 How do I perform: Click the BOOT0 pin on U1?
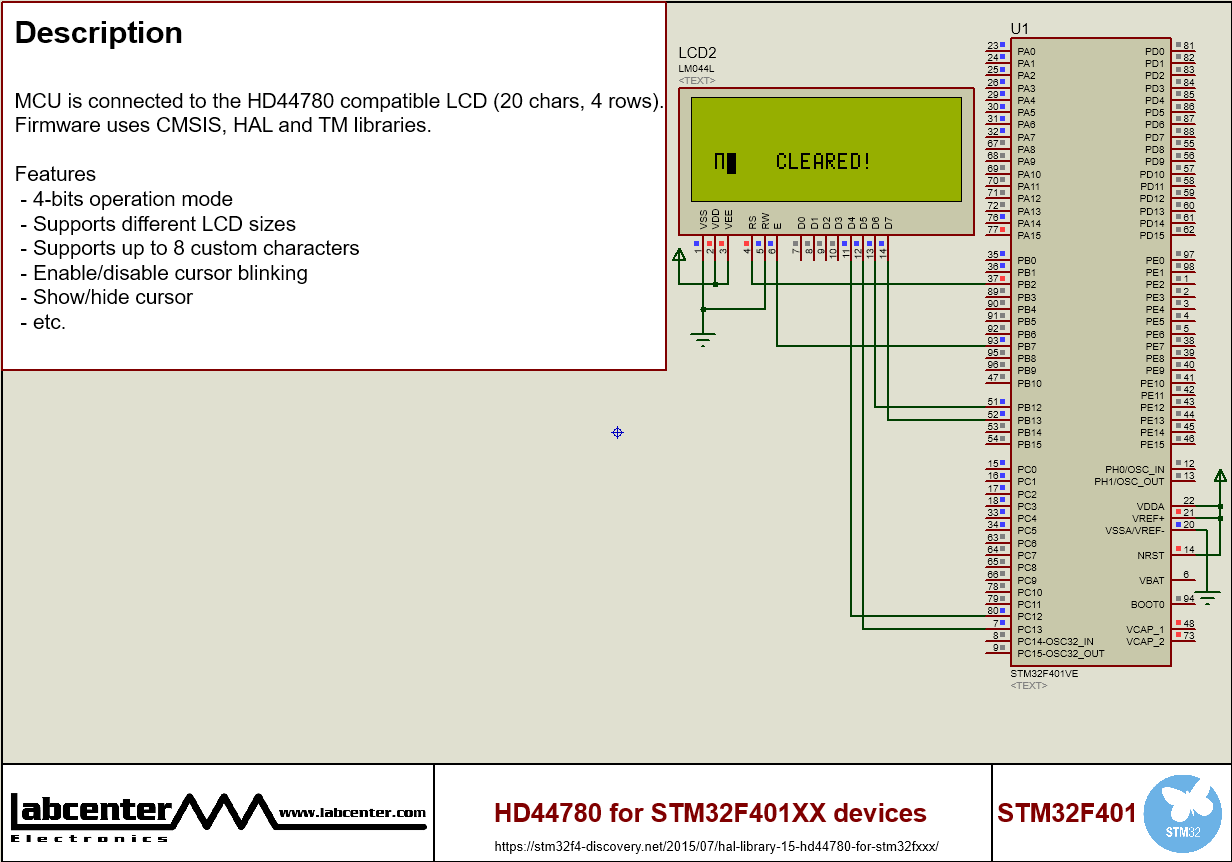point(1147,604)
